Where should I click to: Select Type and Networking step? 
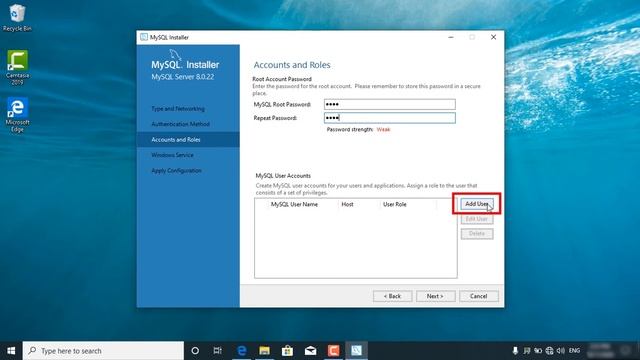click(x=178, y=109)
